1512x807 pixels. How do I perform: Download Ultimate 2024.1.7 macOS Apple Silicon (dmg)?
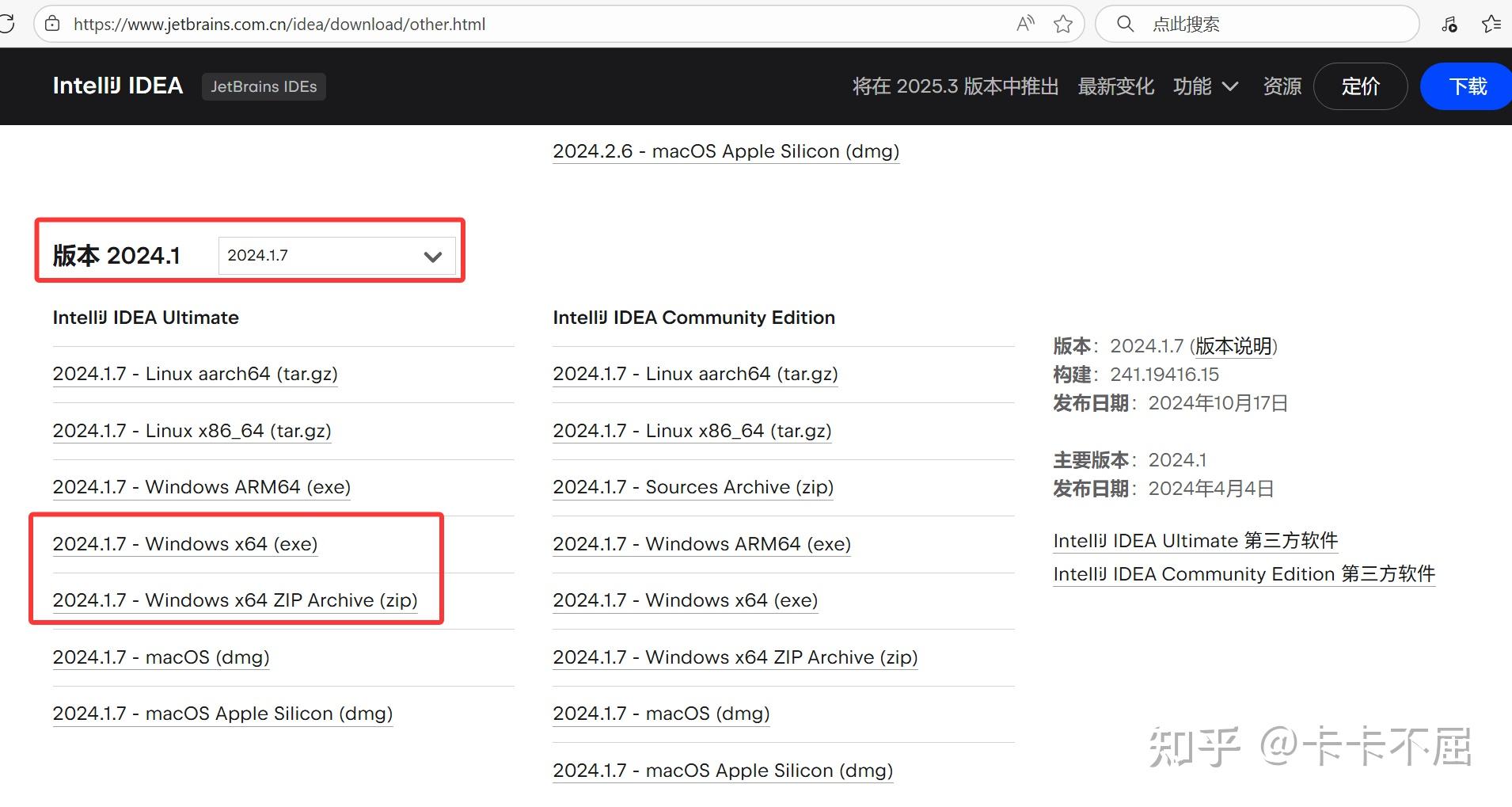click(223, 714)
